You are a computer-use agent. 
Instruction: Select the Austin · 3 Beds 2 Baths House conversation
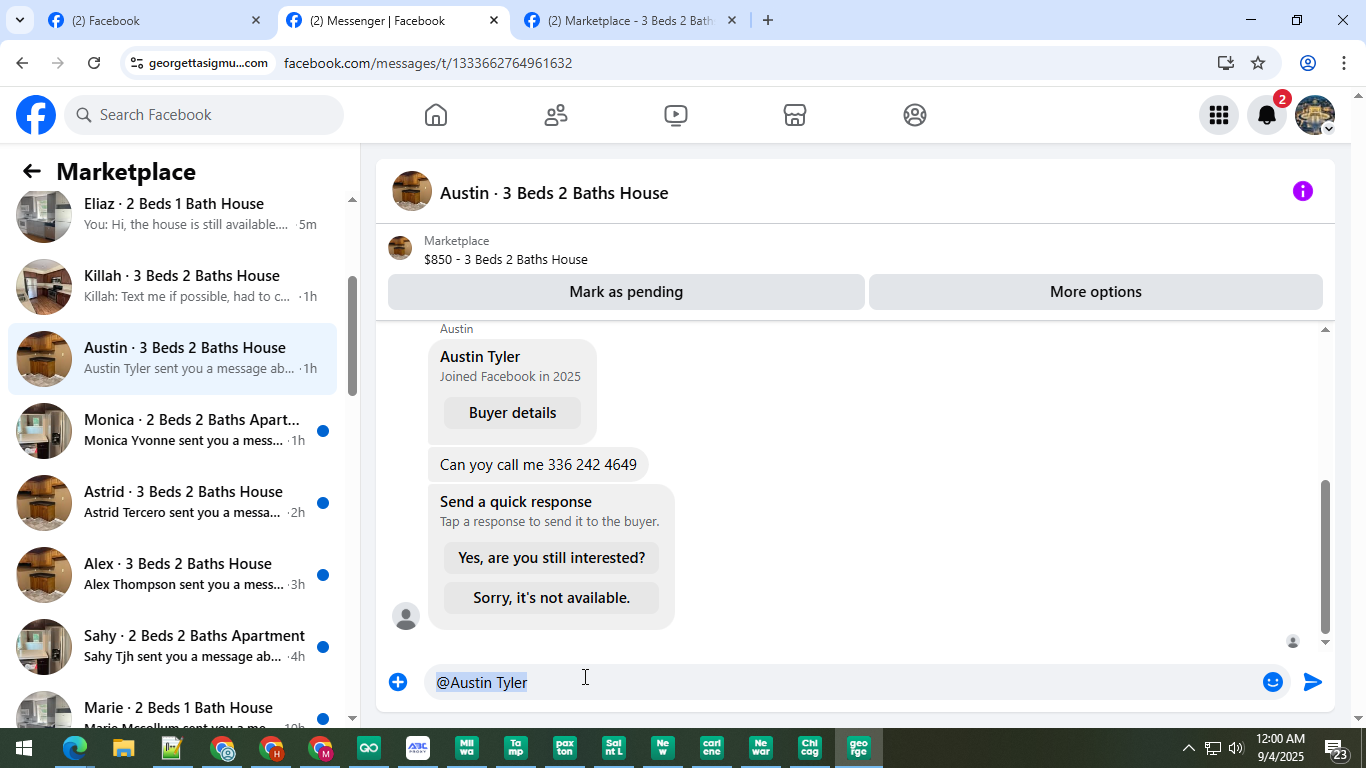pyautogui.click(x=172, y=359)
